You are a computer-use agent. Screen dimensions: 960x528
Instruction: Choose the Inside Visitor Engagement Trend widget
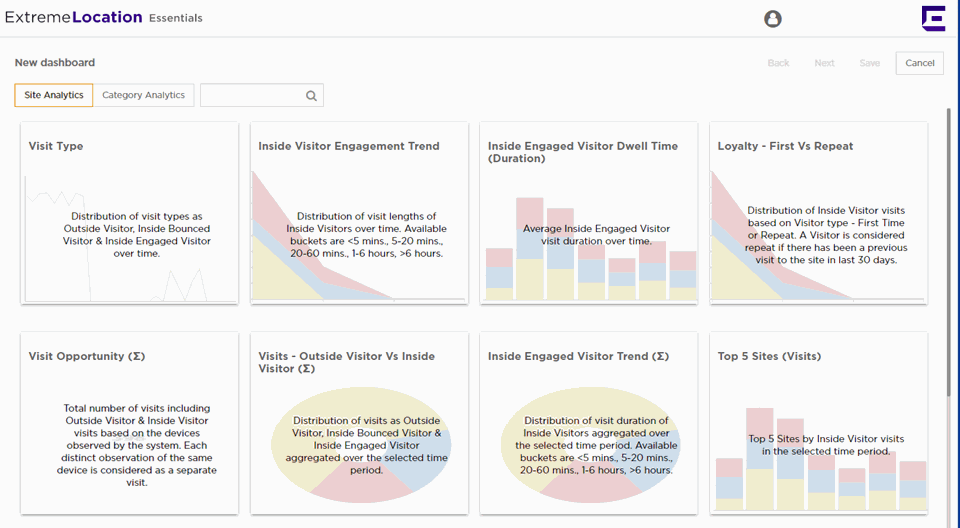359,213
